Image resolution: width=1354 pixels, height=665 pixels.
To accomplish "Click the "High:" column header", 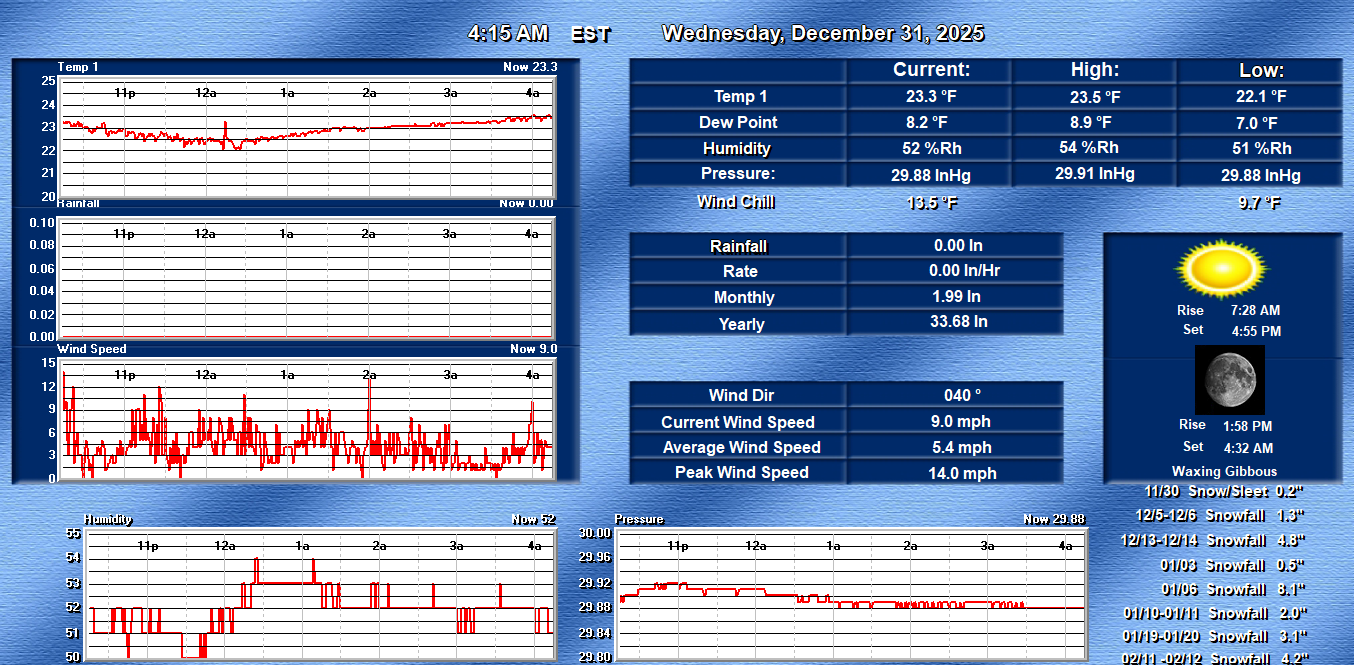I will click(1095, 70).
